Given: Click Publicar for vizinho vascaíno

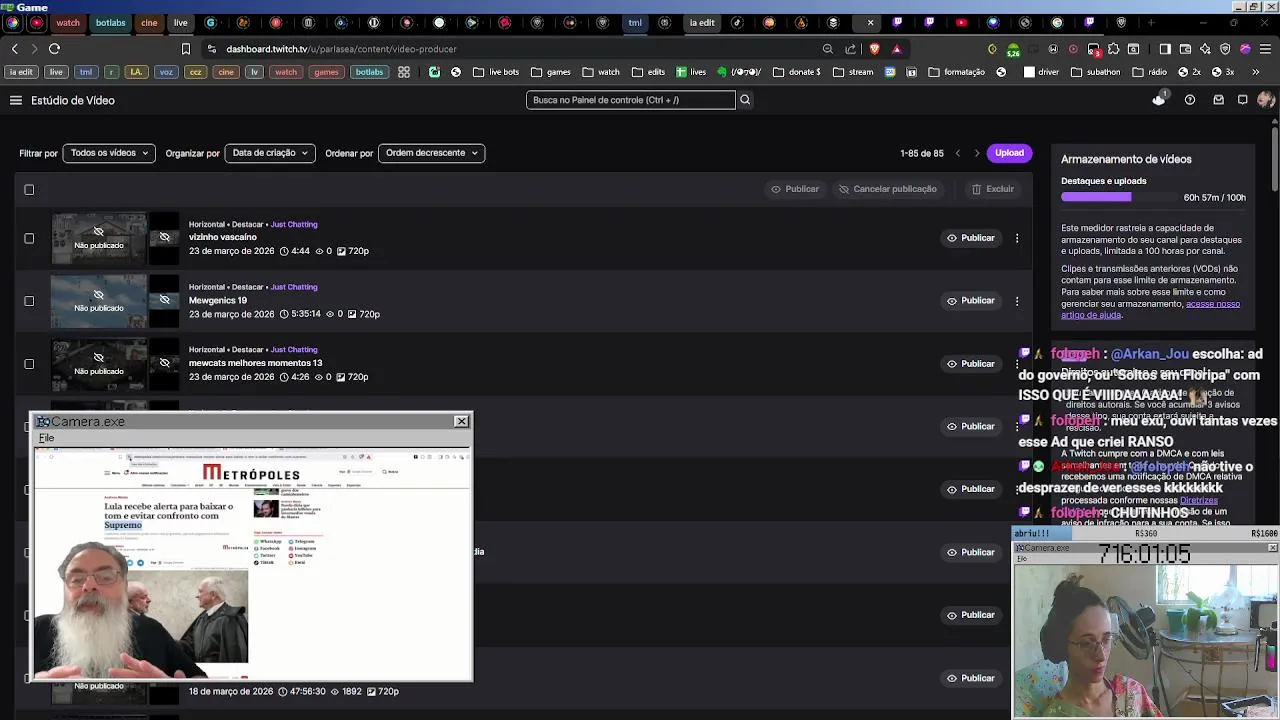Looking at the screenshot, I should click(x=970, y=238).
